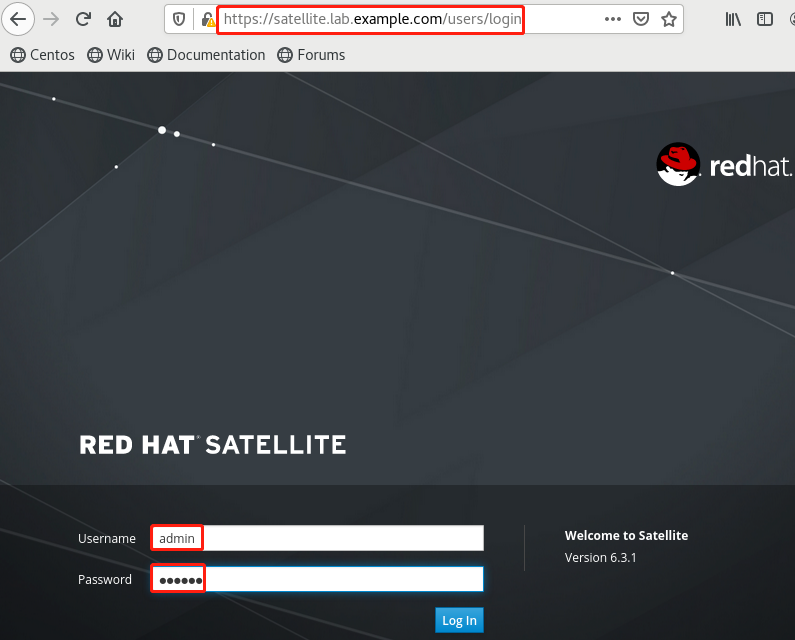Open page actions three-dot menu

[612, 19]
